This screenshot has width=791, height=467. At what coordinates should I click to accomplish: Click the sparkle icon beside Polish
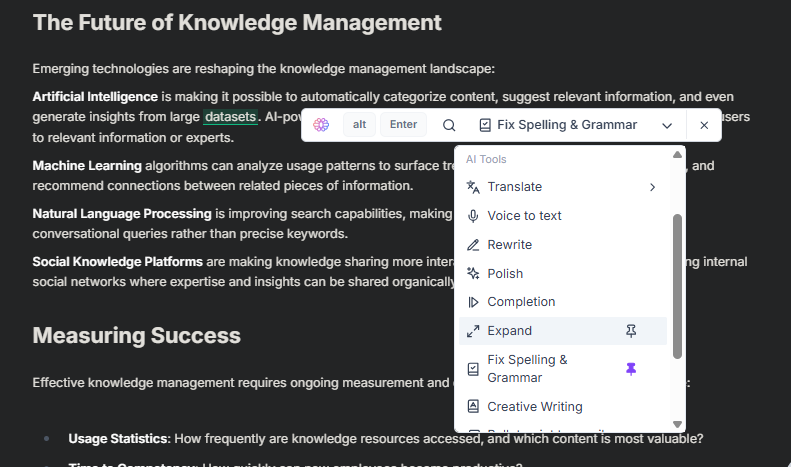[473, 273]
